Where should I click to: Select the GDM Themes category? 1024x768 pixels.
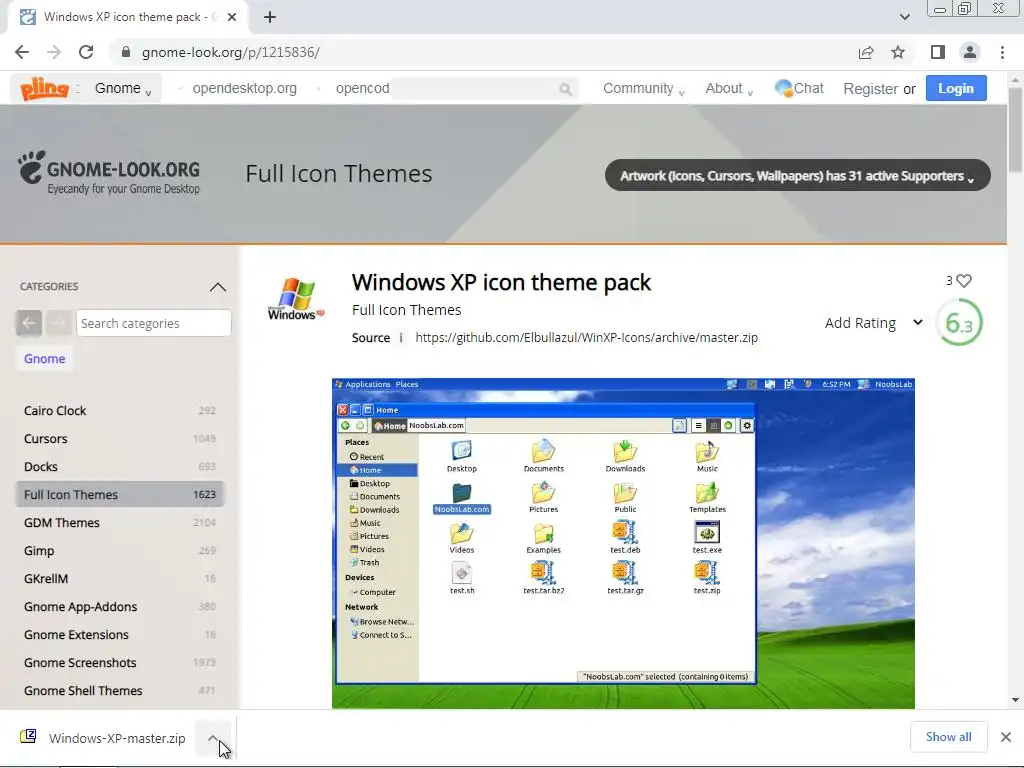[x=120, y=522]
